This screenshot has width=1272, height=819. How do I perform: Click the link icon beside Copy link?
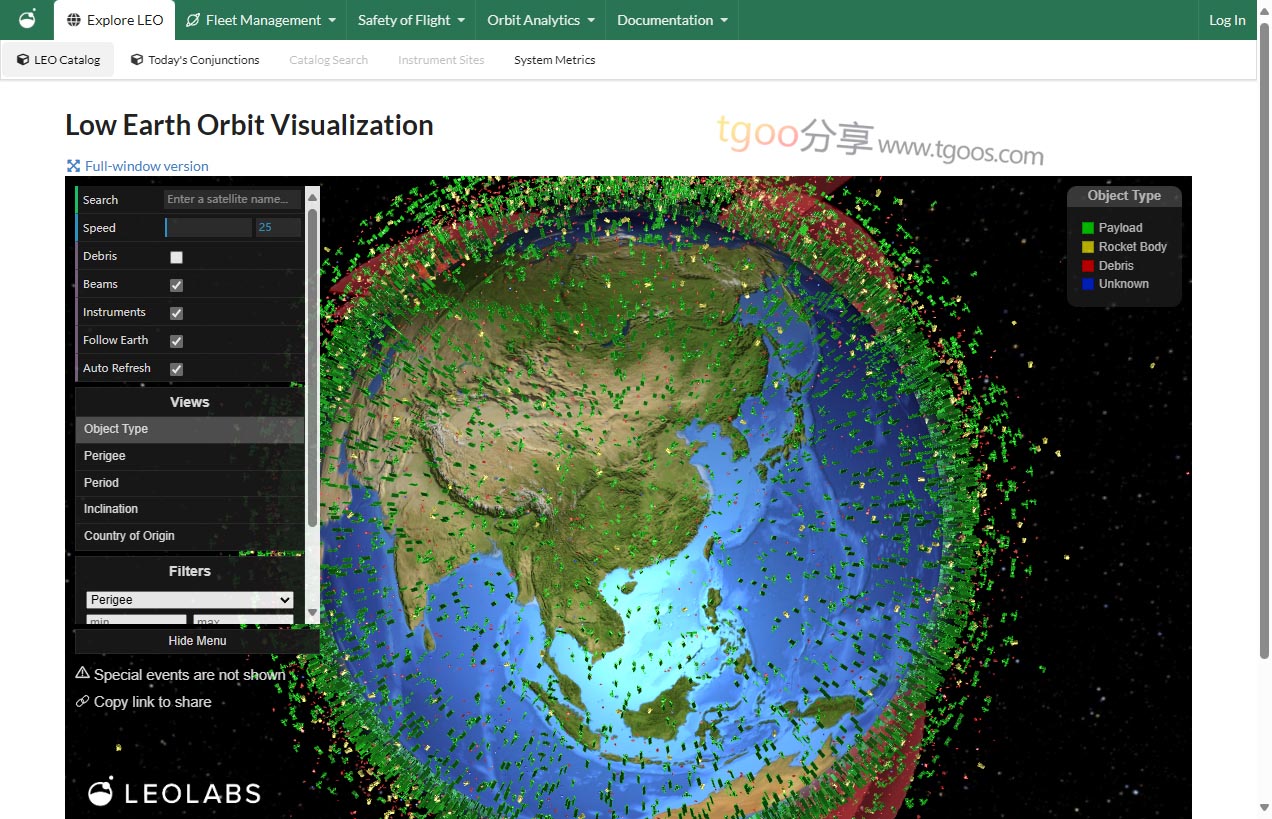[x=83, y=702]
